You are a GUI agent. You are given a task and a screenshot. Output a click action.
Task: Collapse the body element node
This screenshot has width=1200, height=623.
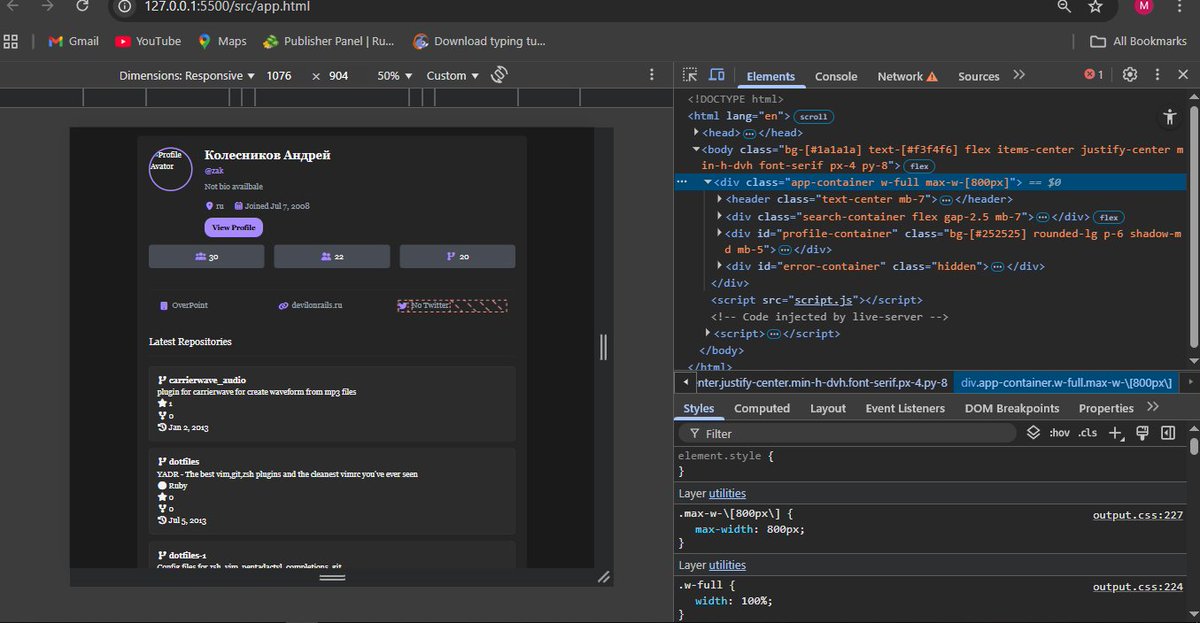click(697, 149)
